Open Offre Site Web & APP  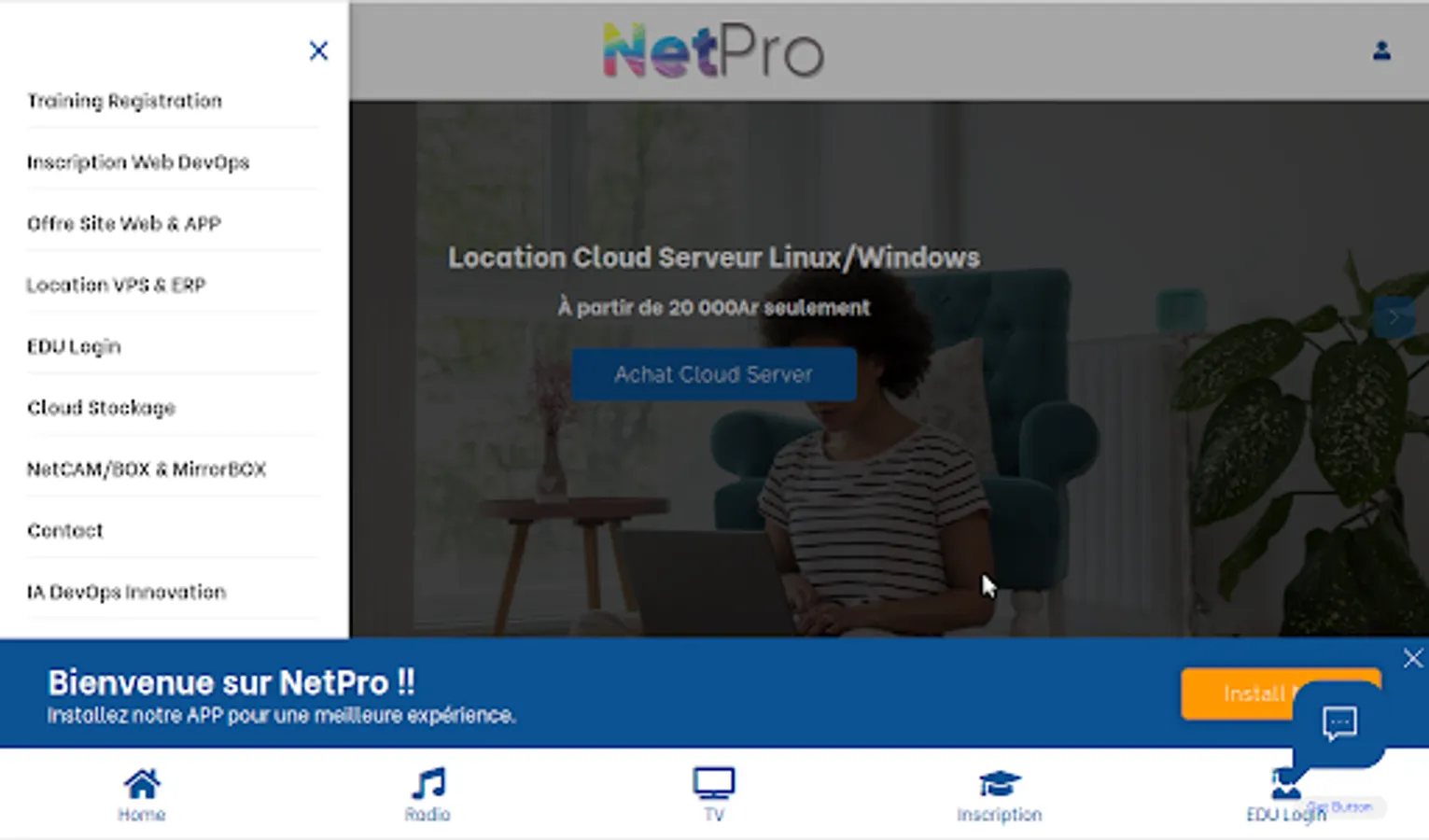click(124, 224)
